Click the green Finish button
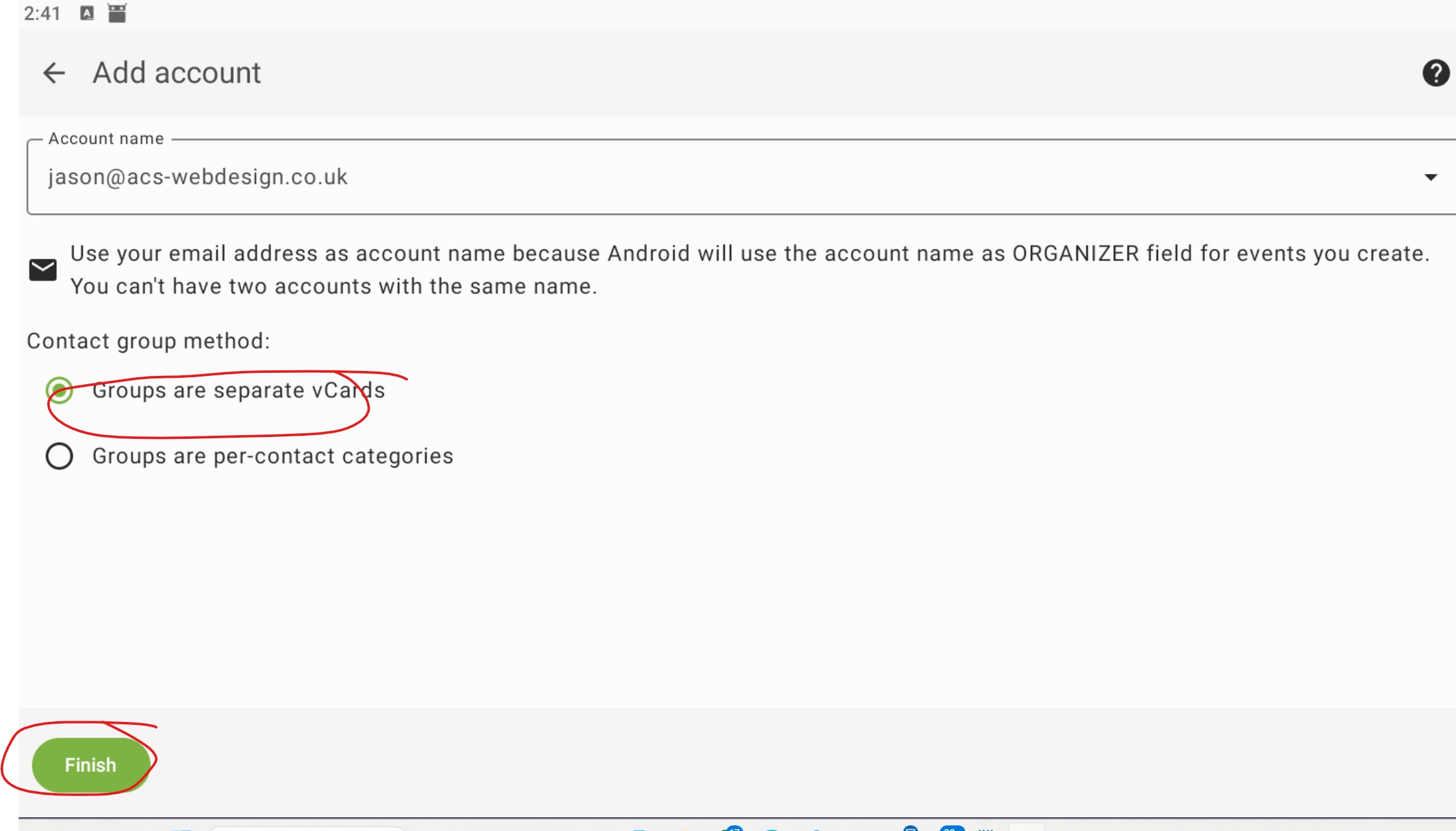Image resolution: width=1456 pixels, height=831 pixels. point(91,765)
